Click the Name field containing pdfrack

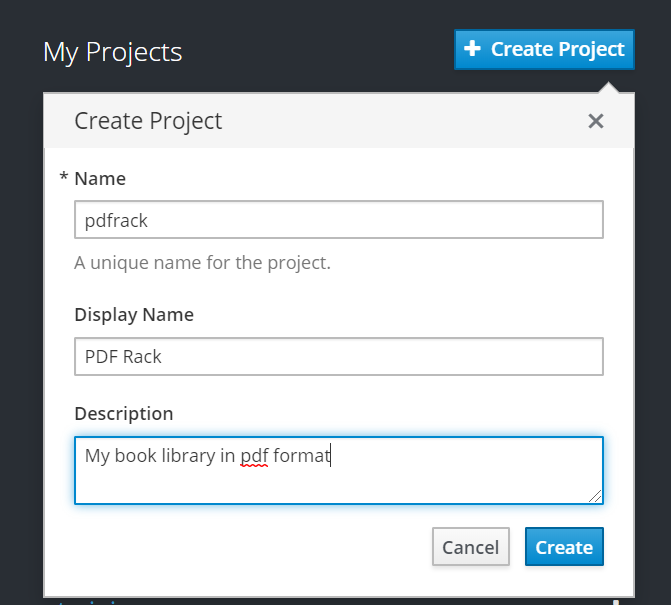click(338, 220)
